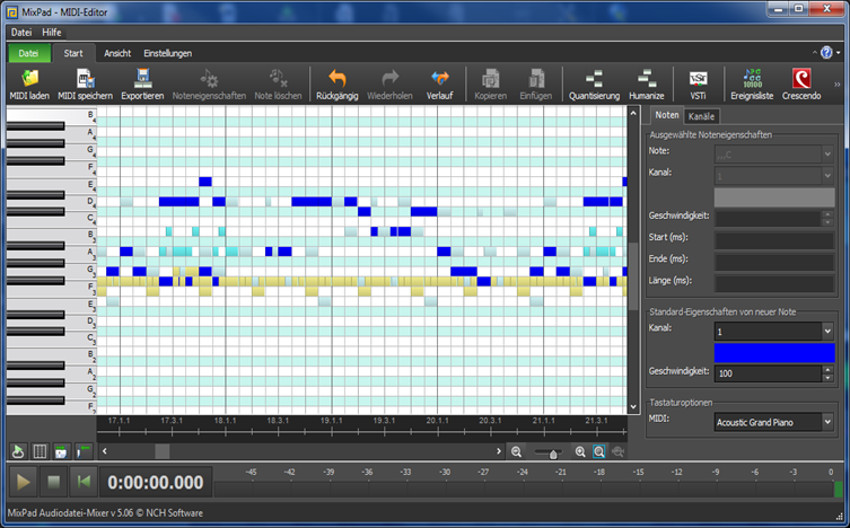
Task: Click the piano roll scroll up arrow
Action: 633,113
